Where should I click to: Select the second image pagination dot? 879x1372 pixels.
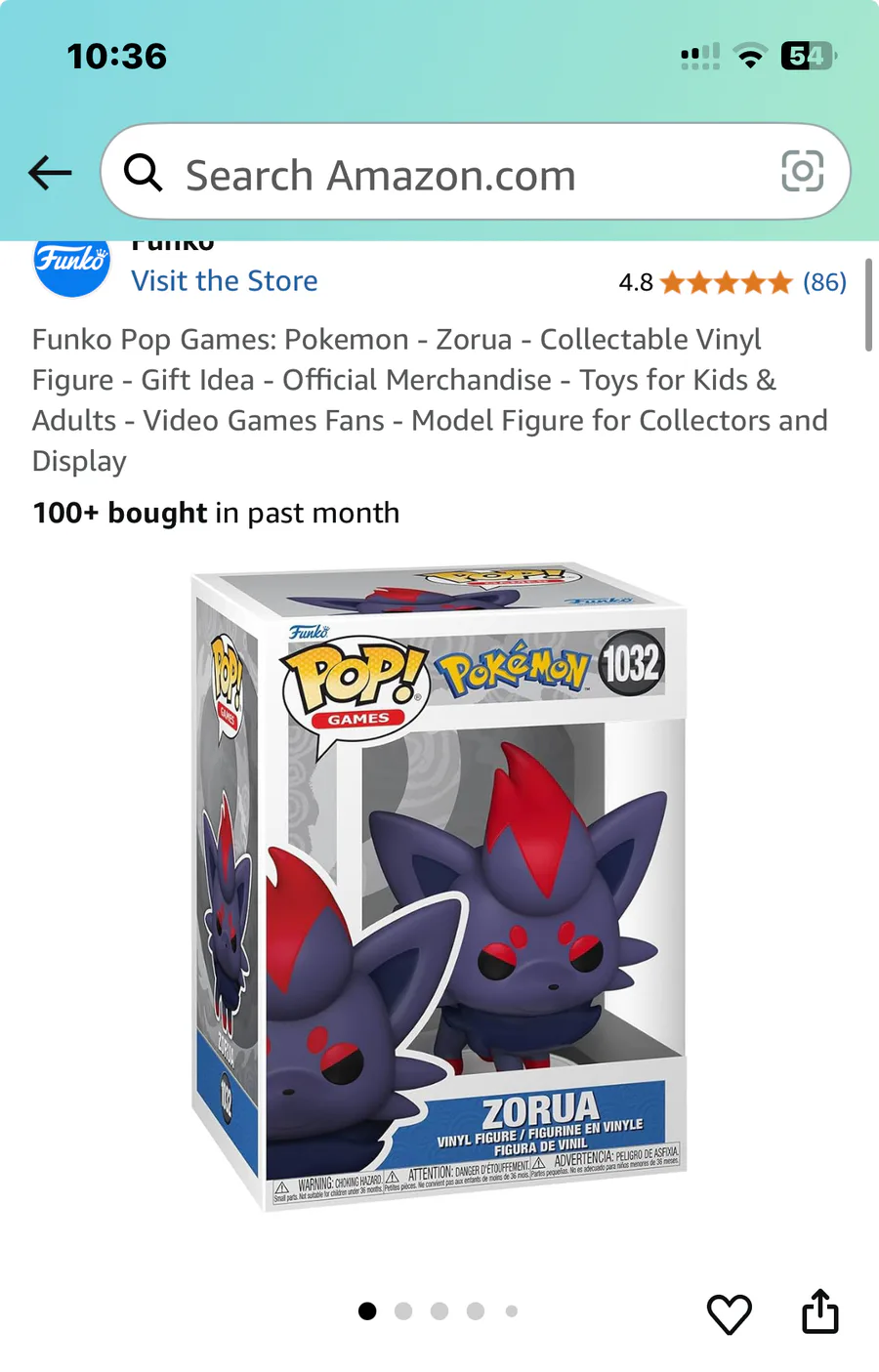[x=403, y=1310]
